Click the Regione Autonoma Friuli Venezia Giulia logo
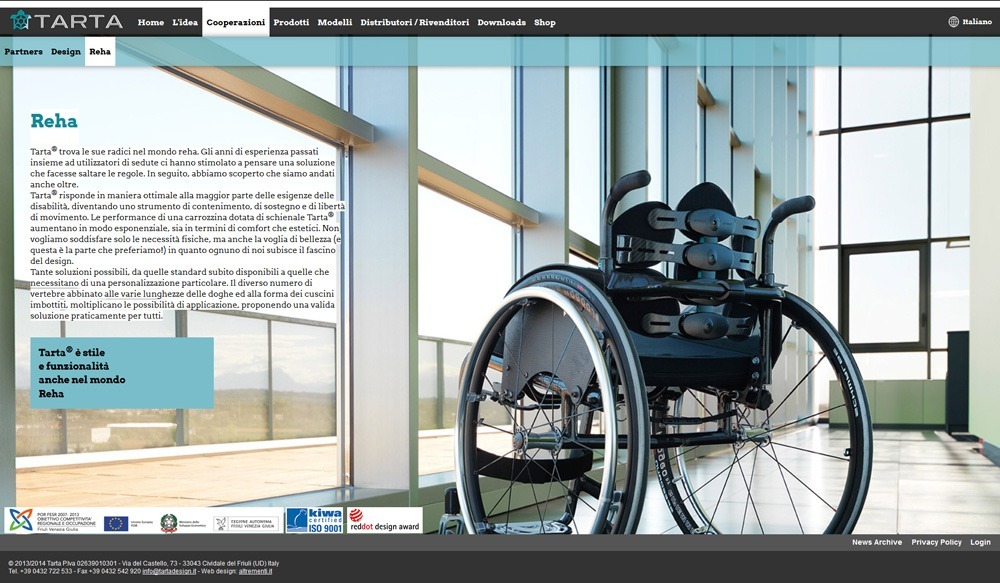This screenshot has height=583, width=1000. click(247, 524)
